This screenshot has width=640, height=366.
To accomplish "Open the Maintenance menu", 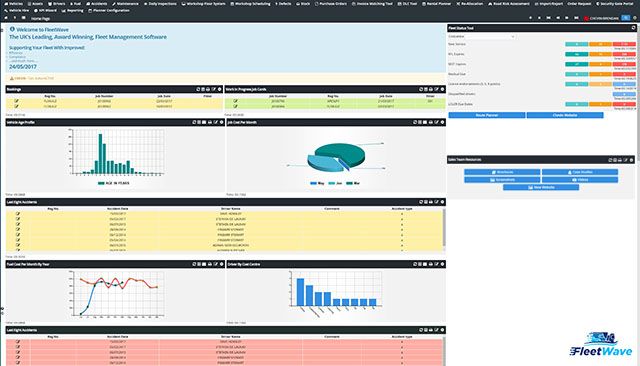I will coord(126,4).
